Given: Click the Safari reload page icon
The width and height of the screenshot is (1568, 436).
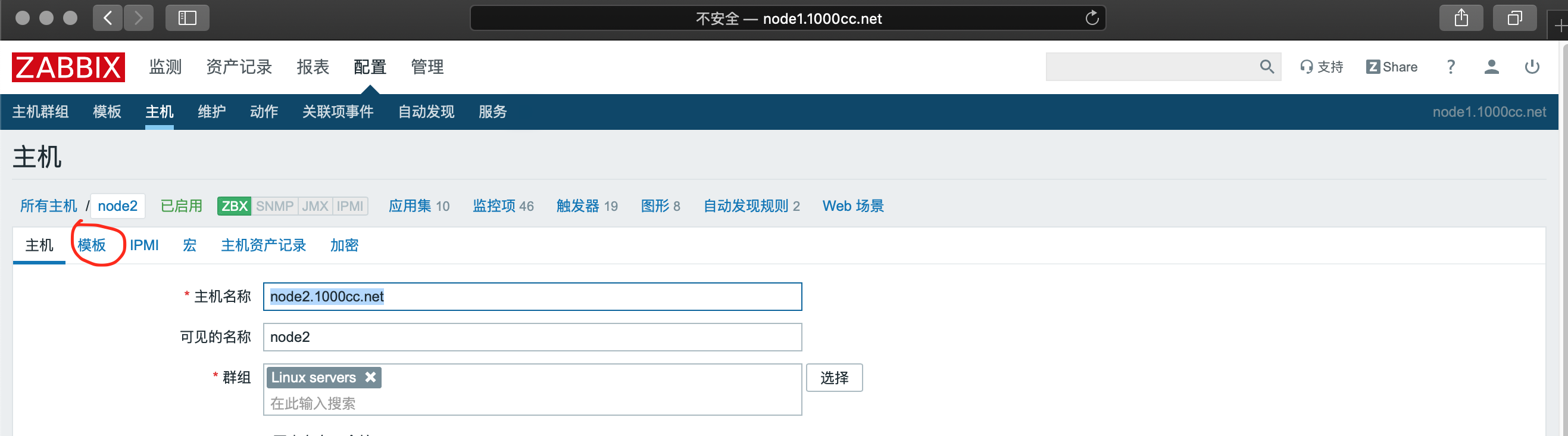Looking at the screenshot, I should (1091, 18).
